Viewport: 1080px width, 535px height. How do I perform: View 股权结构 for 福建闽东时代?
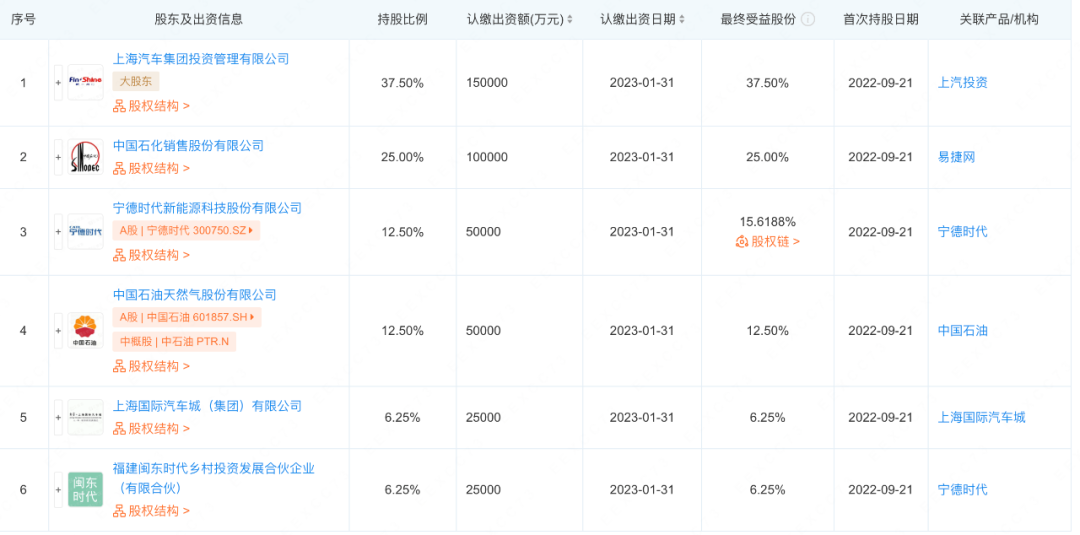point(152,511)
